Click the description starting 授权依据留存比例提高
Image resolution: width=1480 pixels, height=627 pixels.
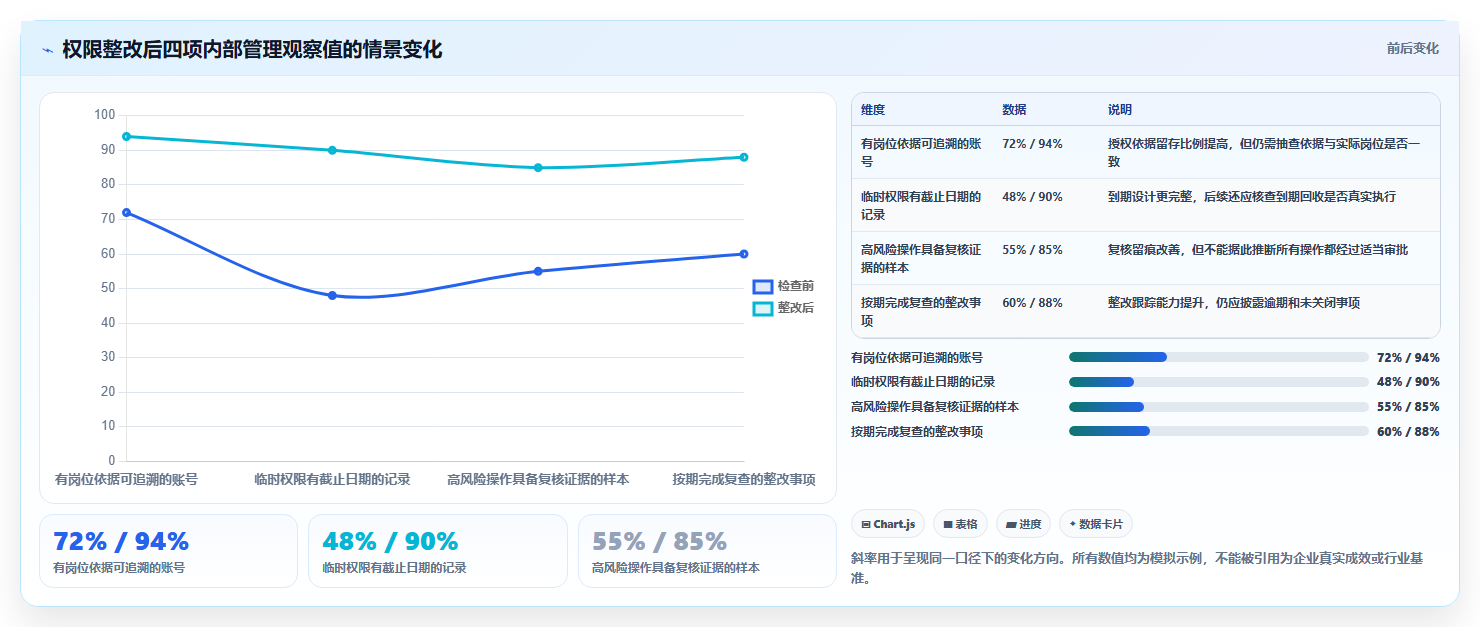click(x=1268, y=152)
